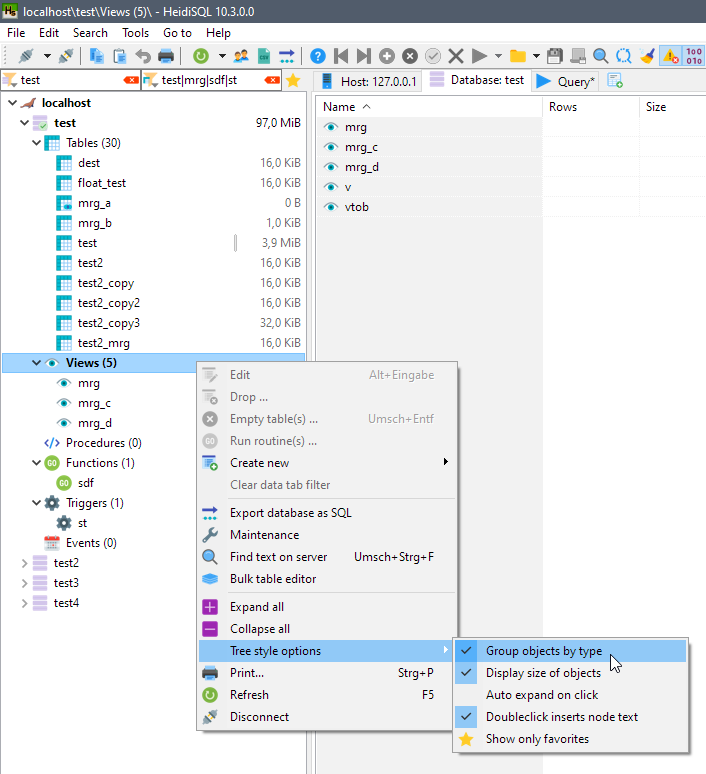Click the Run query play icon
Viewport: 706px width, 774px height.
pyautogui.click(x=478, y=56)
